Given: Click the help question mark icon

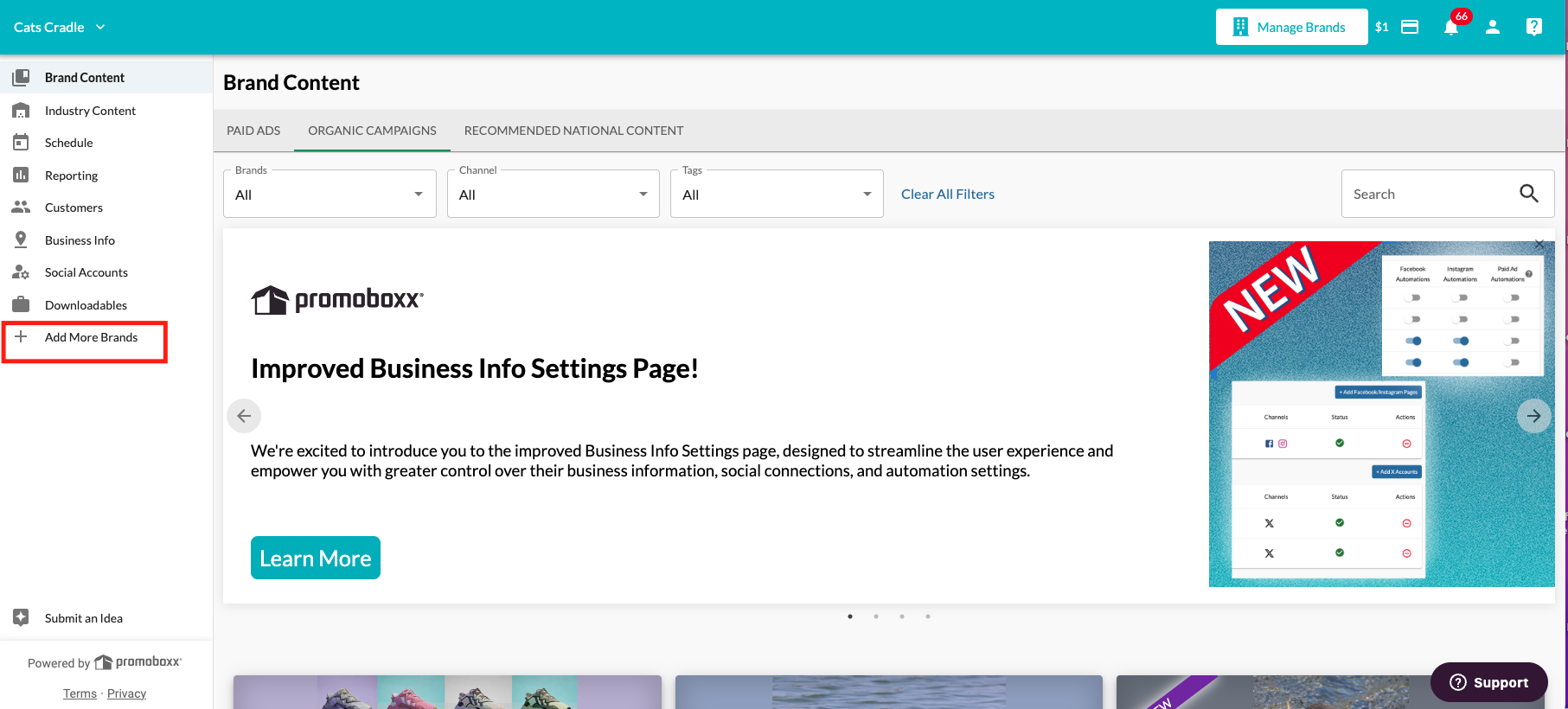Looking at the screenshot, I should coord(1534,28).
